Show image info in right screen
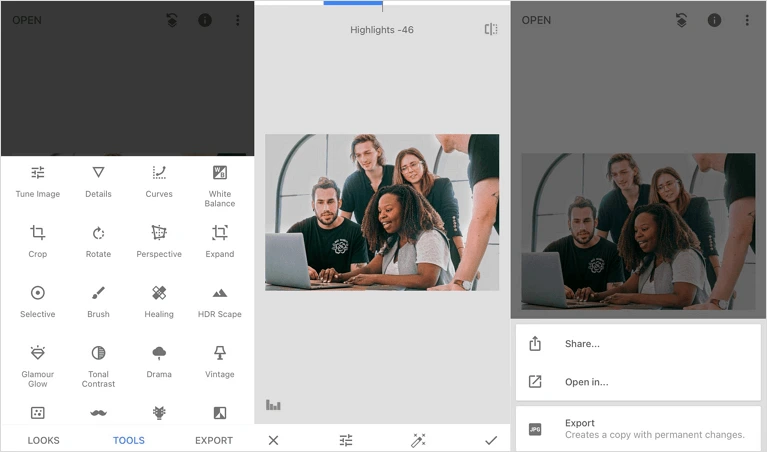Image resolution: width=767 pixels, height=452 pixels. pyautogui.click(x=714, y=20)
